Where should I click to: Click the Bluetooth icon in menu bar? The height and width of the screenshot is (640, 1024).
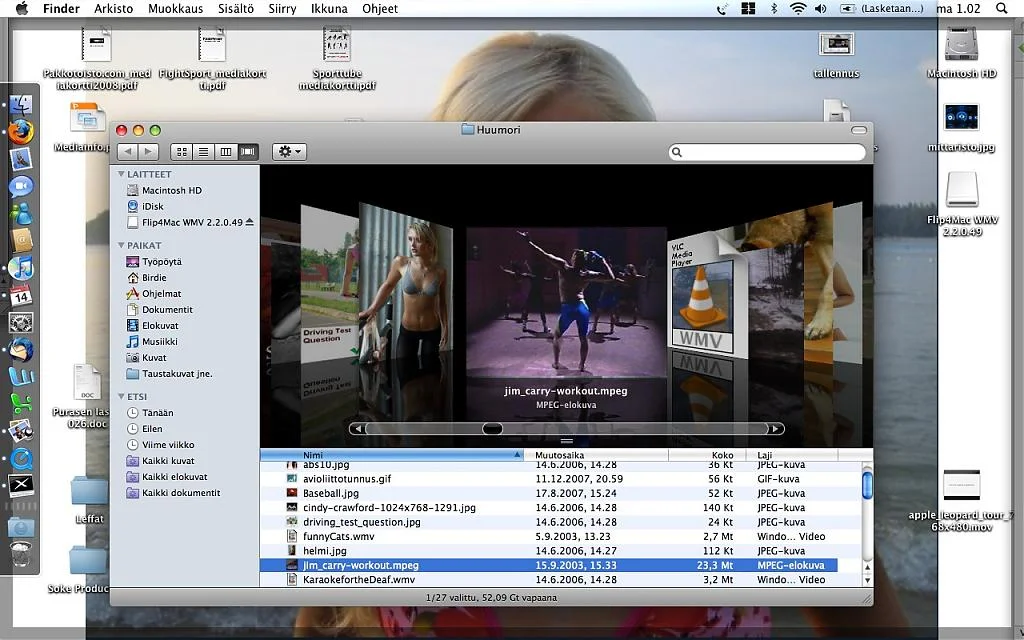pos(773,9)
